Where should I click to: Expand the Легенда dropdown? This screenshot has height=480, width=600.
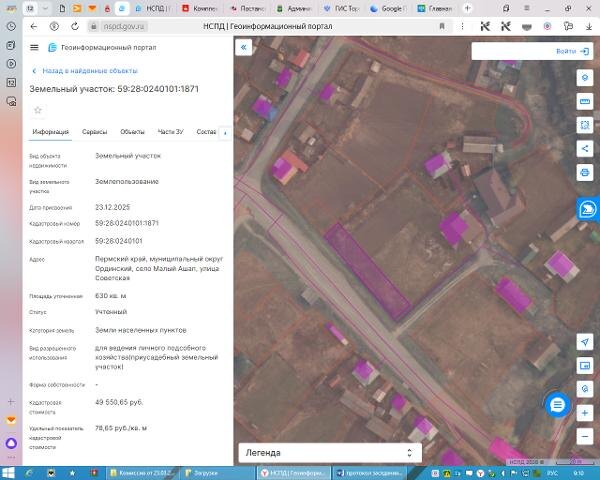(x=330, y=453)
